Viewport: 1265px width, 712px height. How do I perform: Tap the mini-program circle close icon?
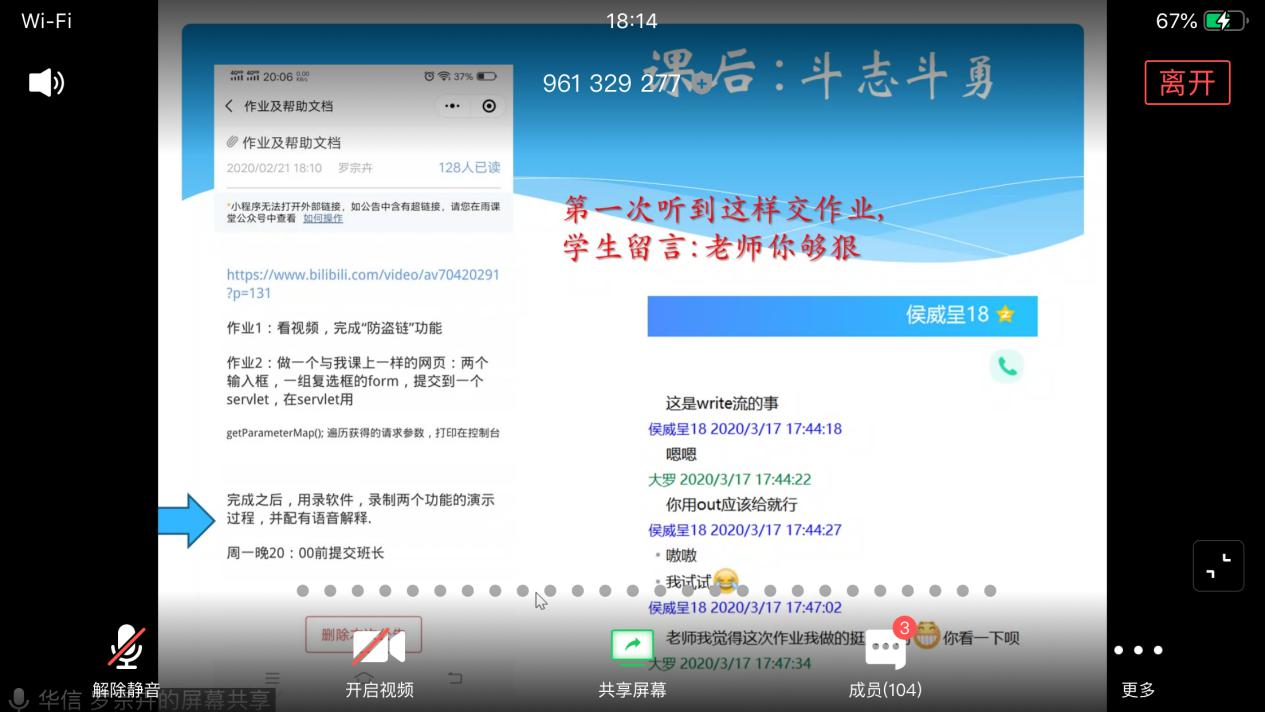[x=489, y=106]
